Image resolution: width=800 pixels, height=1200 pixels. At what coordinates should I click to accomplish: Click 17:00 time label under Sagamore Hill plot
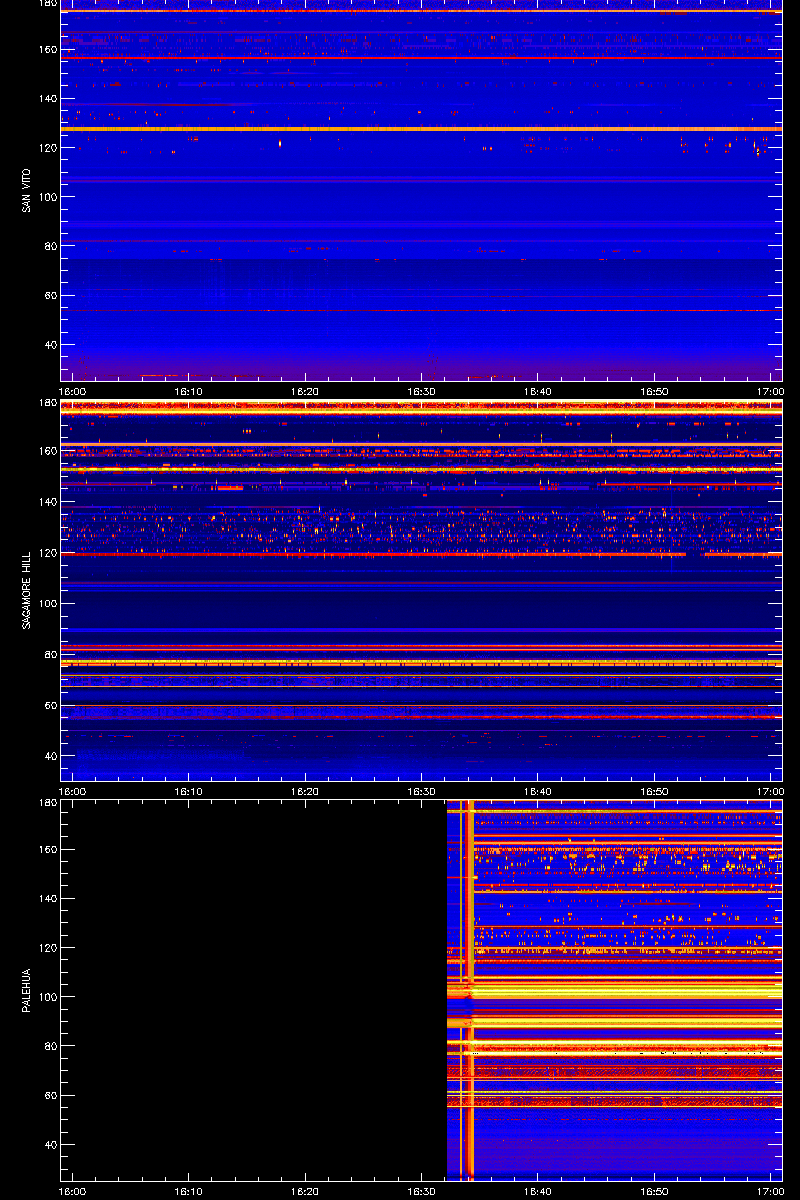tap(770, 792)
